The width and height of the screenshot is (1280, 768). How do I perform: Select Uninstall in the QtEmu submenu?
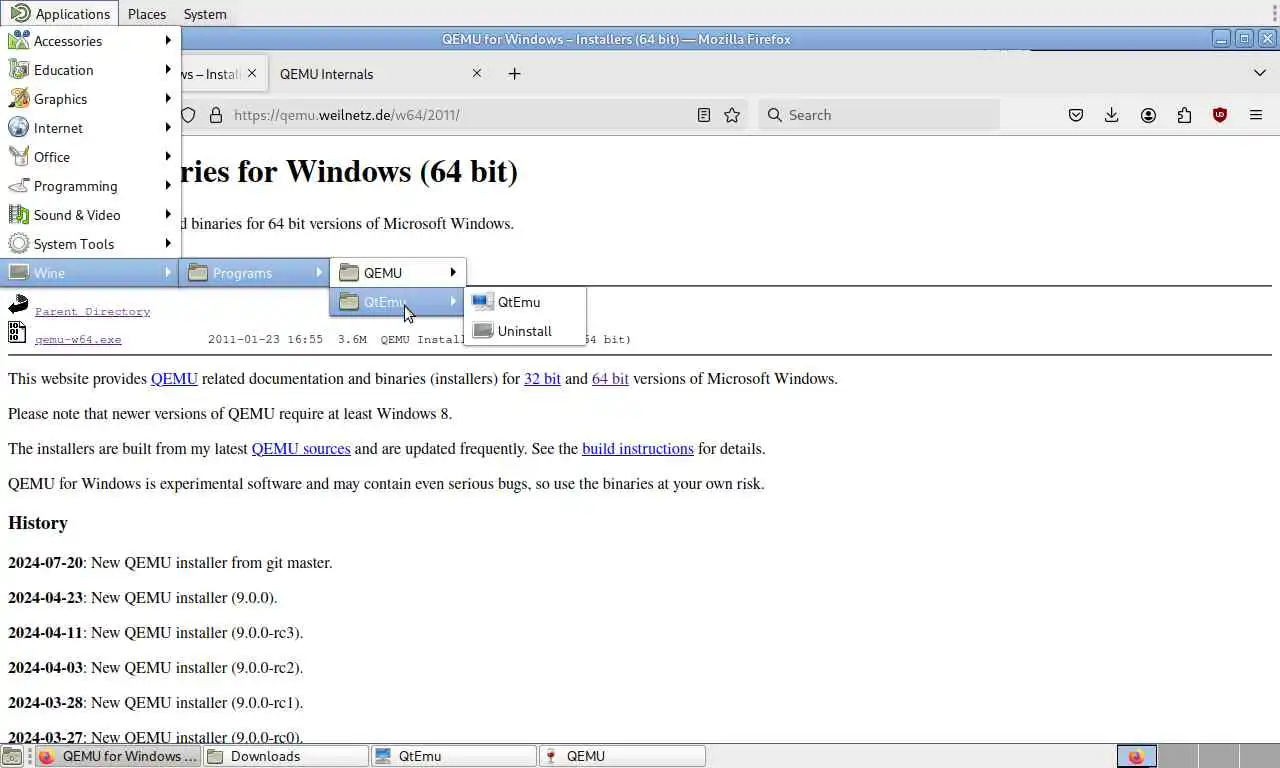(525, 331)
